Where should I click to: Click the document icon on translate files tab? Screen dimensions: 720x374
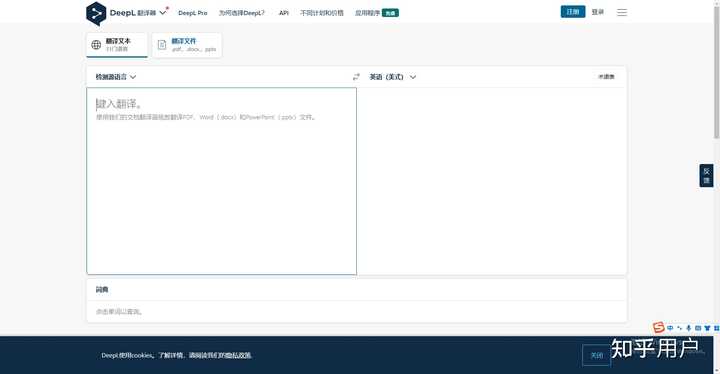162,45
